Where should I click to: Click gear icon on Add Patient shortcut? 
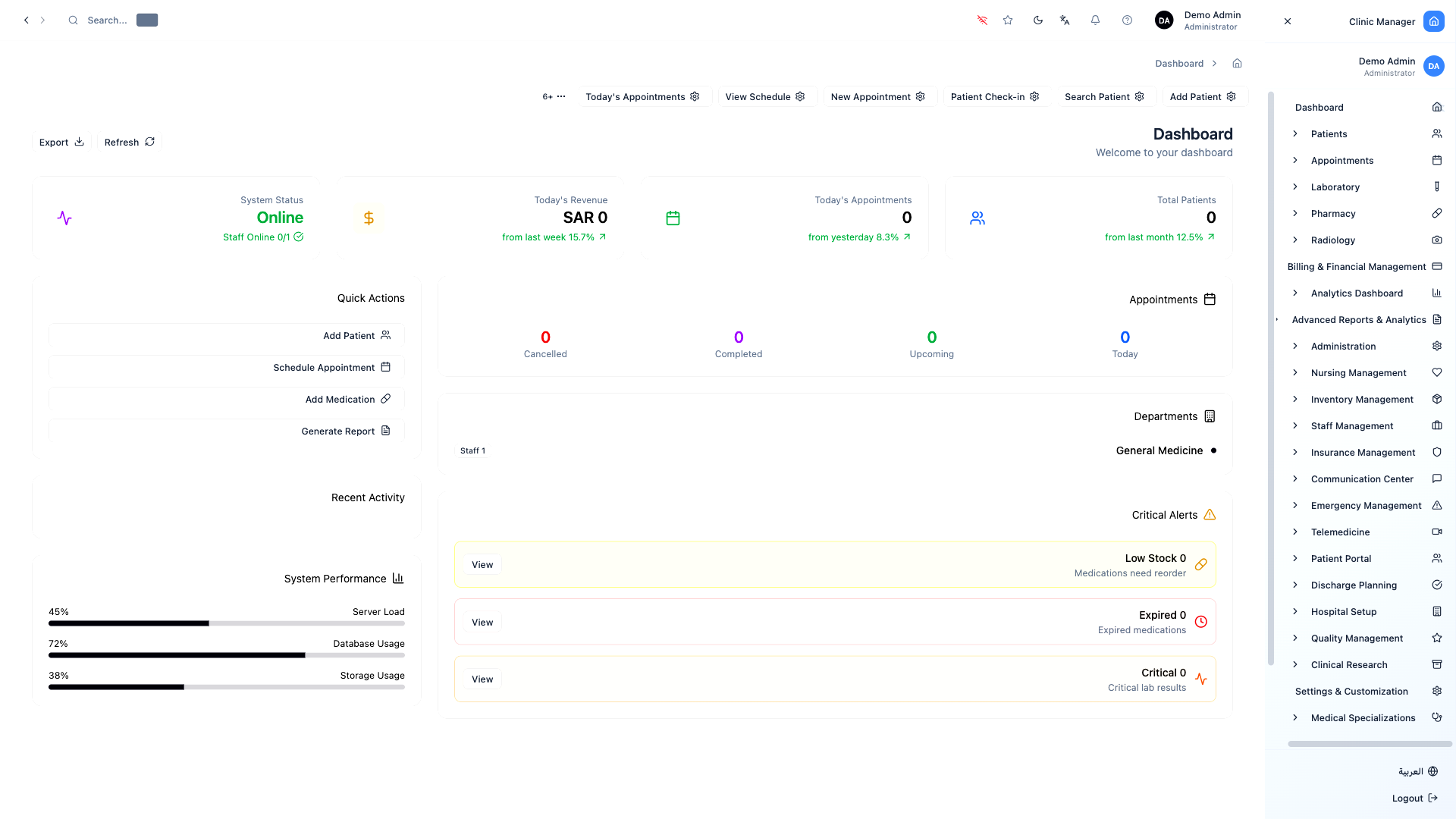pos(1232,96)
